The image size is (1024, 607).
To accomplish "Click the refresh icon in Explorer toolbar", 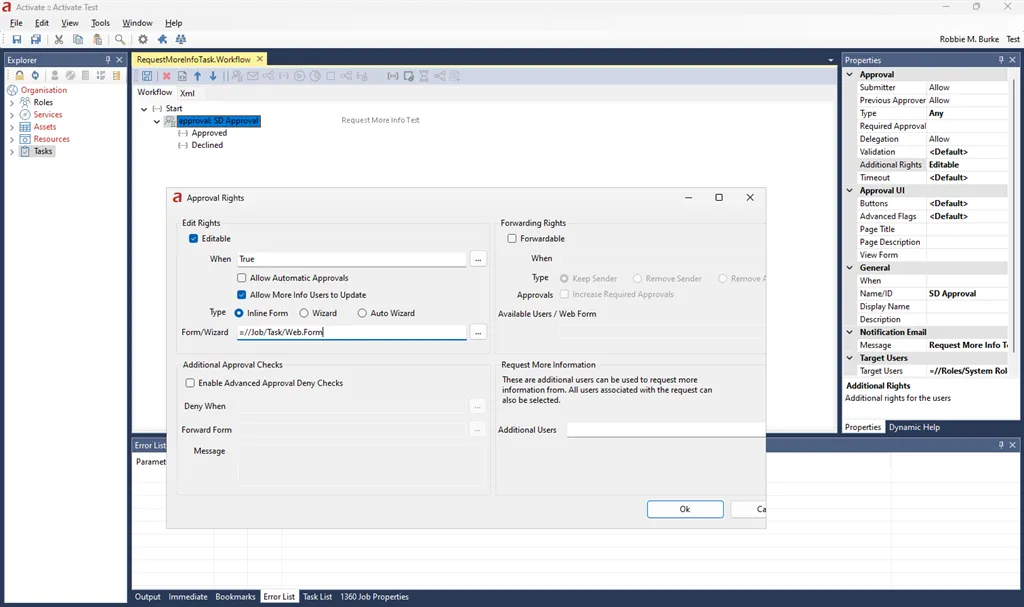I will tap(35, 76).
